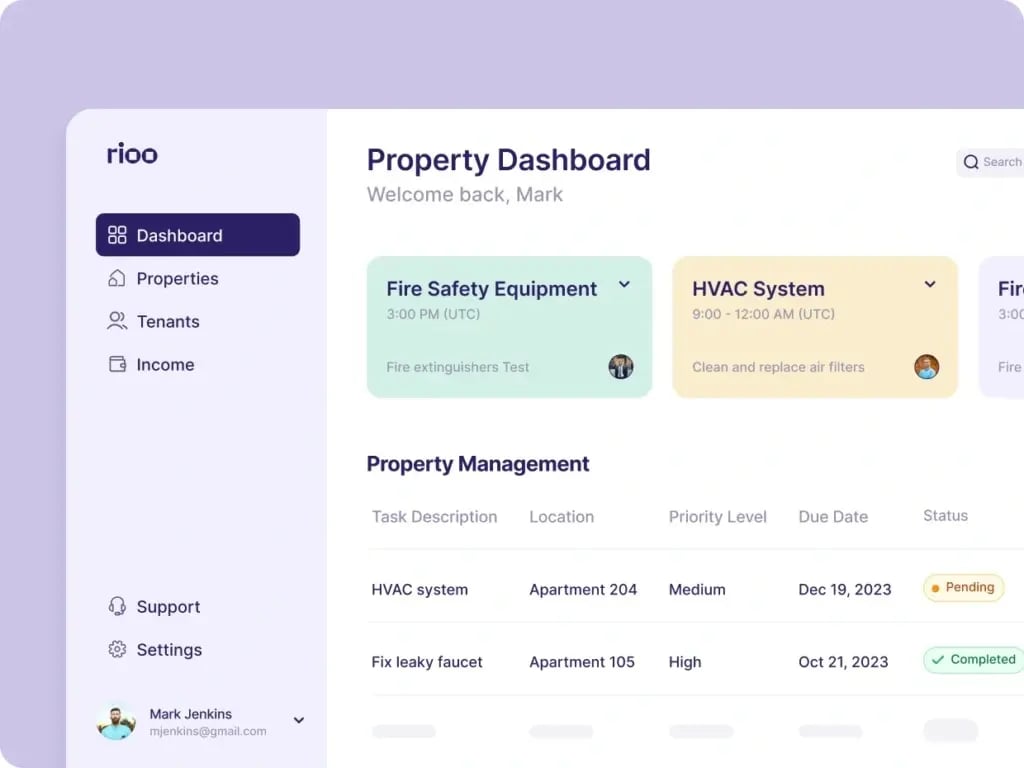Focus the Search field
Image resolution: width=1024 pixels, height=768 pixels.
pyautogui.click(x=990, y=162)
